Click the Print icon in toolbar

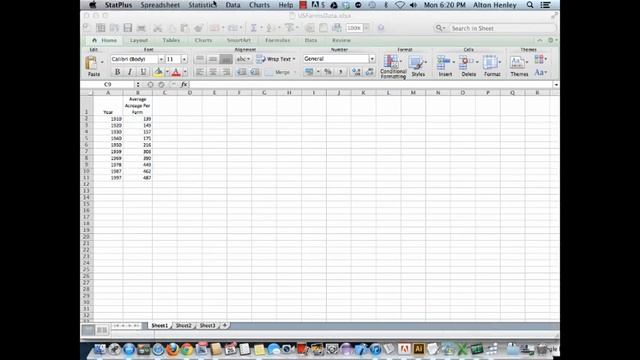(x=141, y=28)
